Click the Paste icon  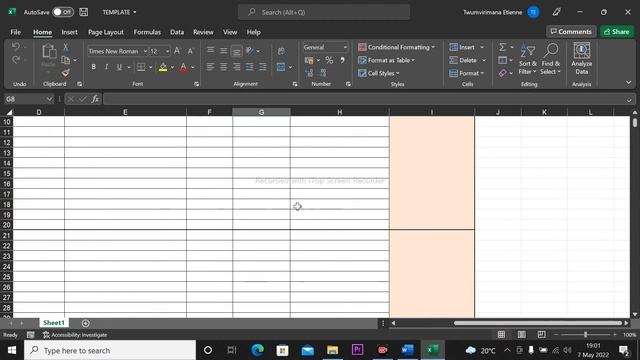[x=48, y=52]
